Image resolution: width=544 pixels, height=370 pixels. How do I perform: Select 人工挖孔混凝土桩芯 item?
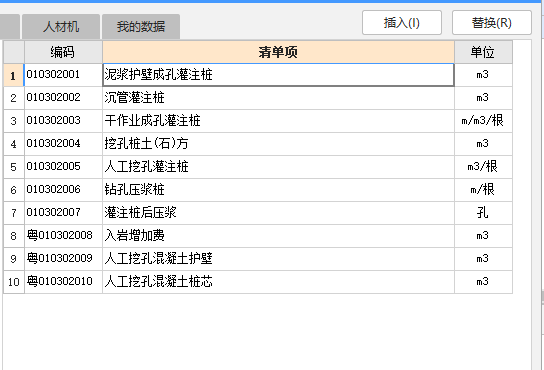278,281
